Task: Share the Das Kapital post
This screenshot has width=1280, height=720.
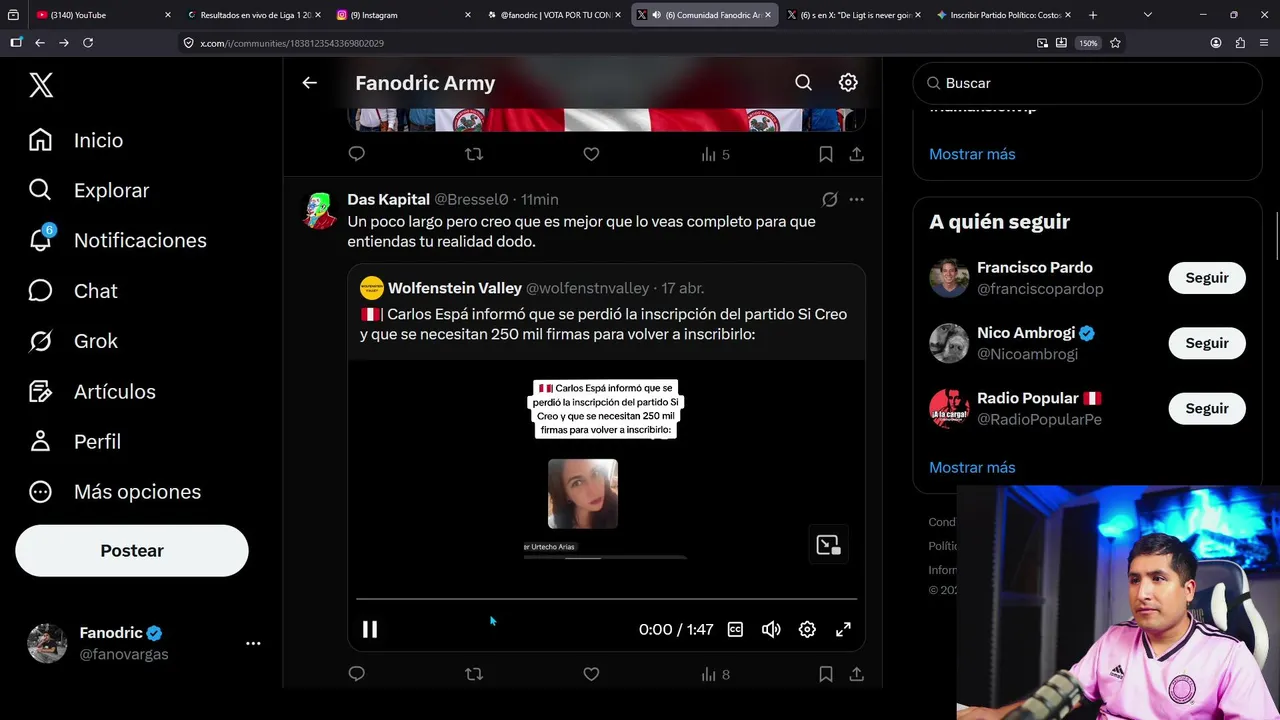Action: click(857, 674)
